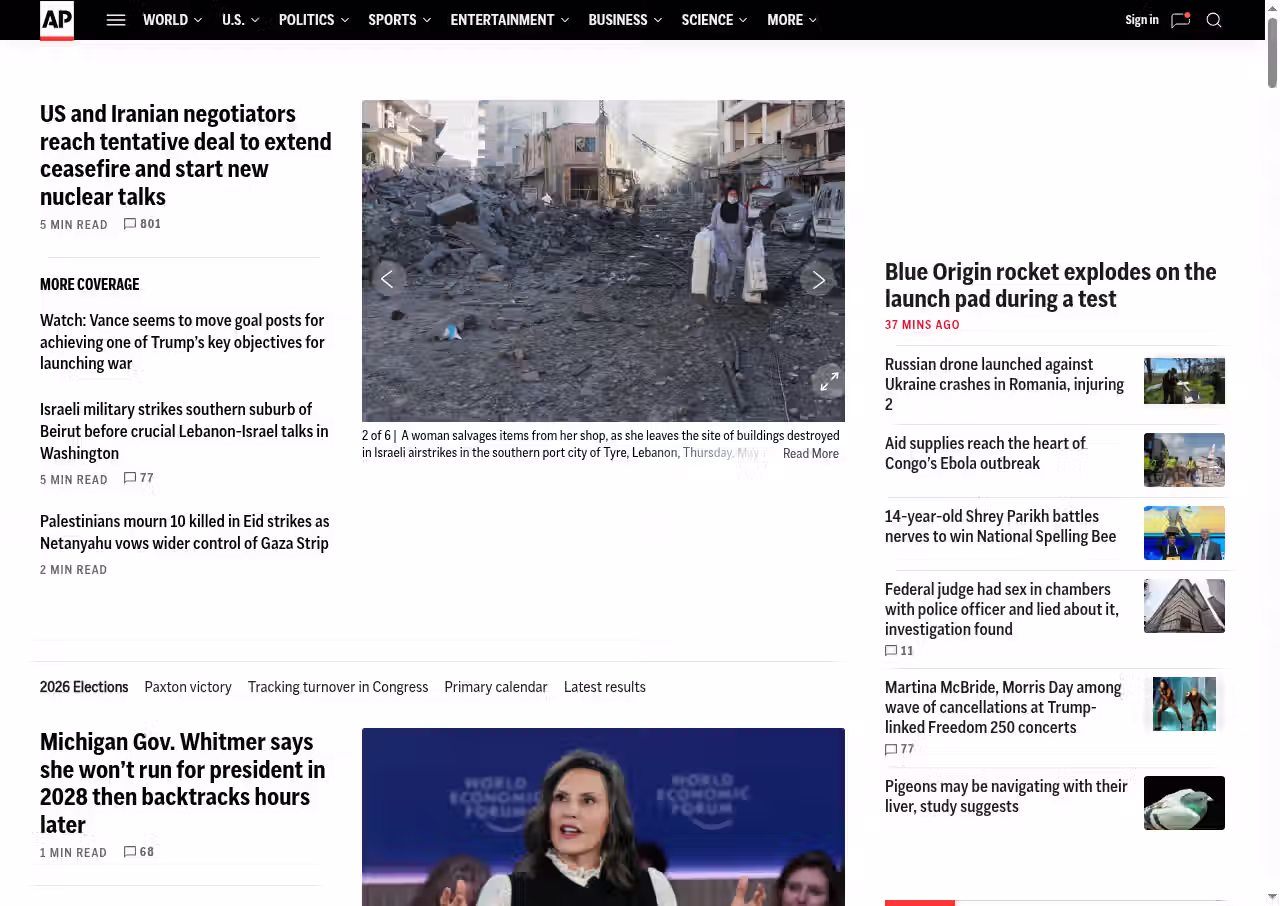Expand the photo to fullscreen
The image size is (1280, 906).
[x=829, y=381]
